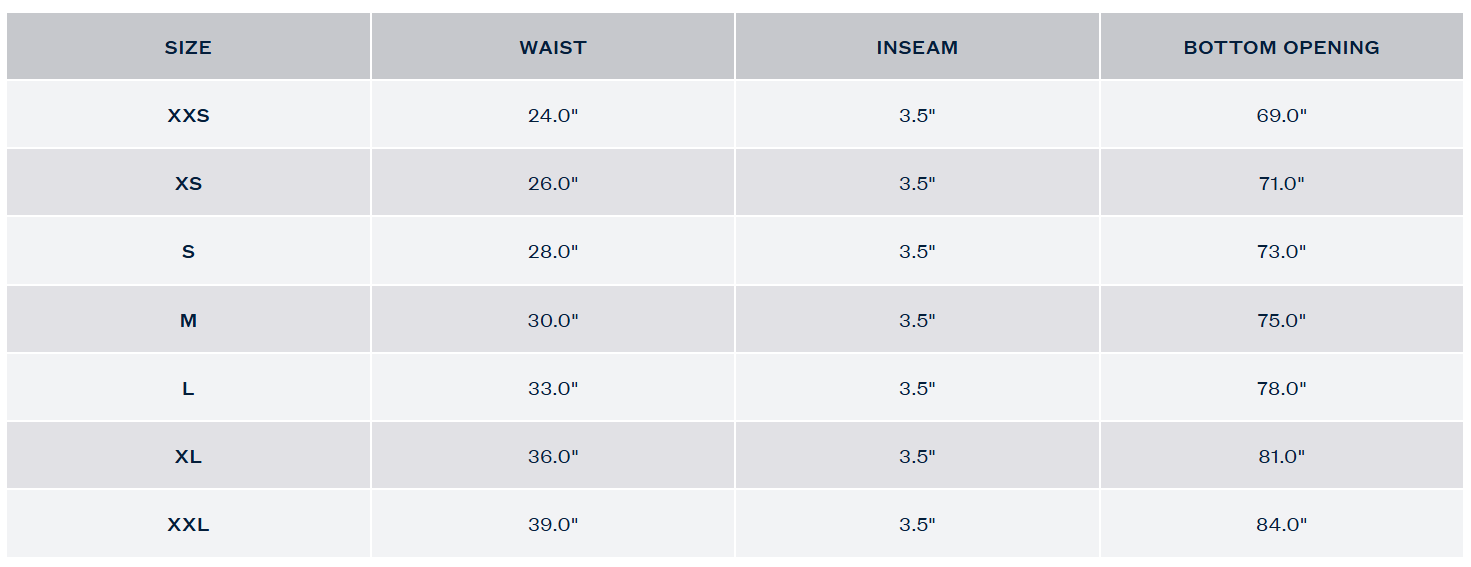Click the 33.0" waist cell

[553, 388]
